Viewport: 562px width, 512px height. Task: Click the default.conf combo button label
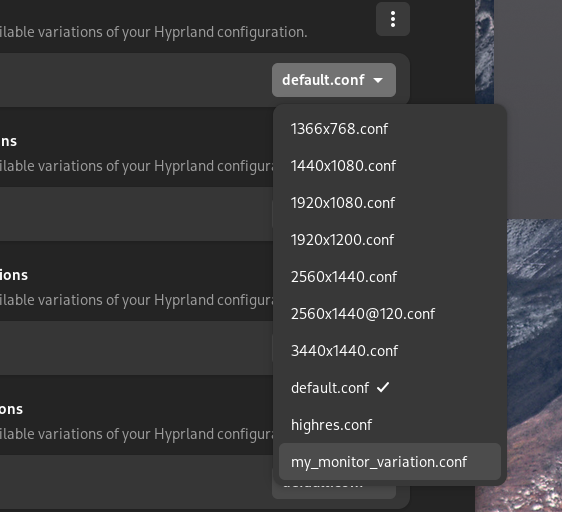tap(323, 80)
